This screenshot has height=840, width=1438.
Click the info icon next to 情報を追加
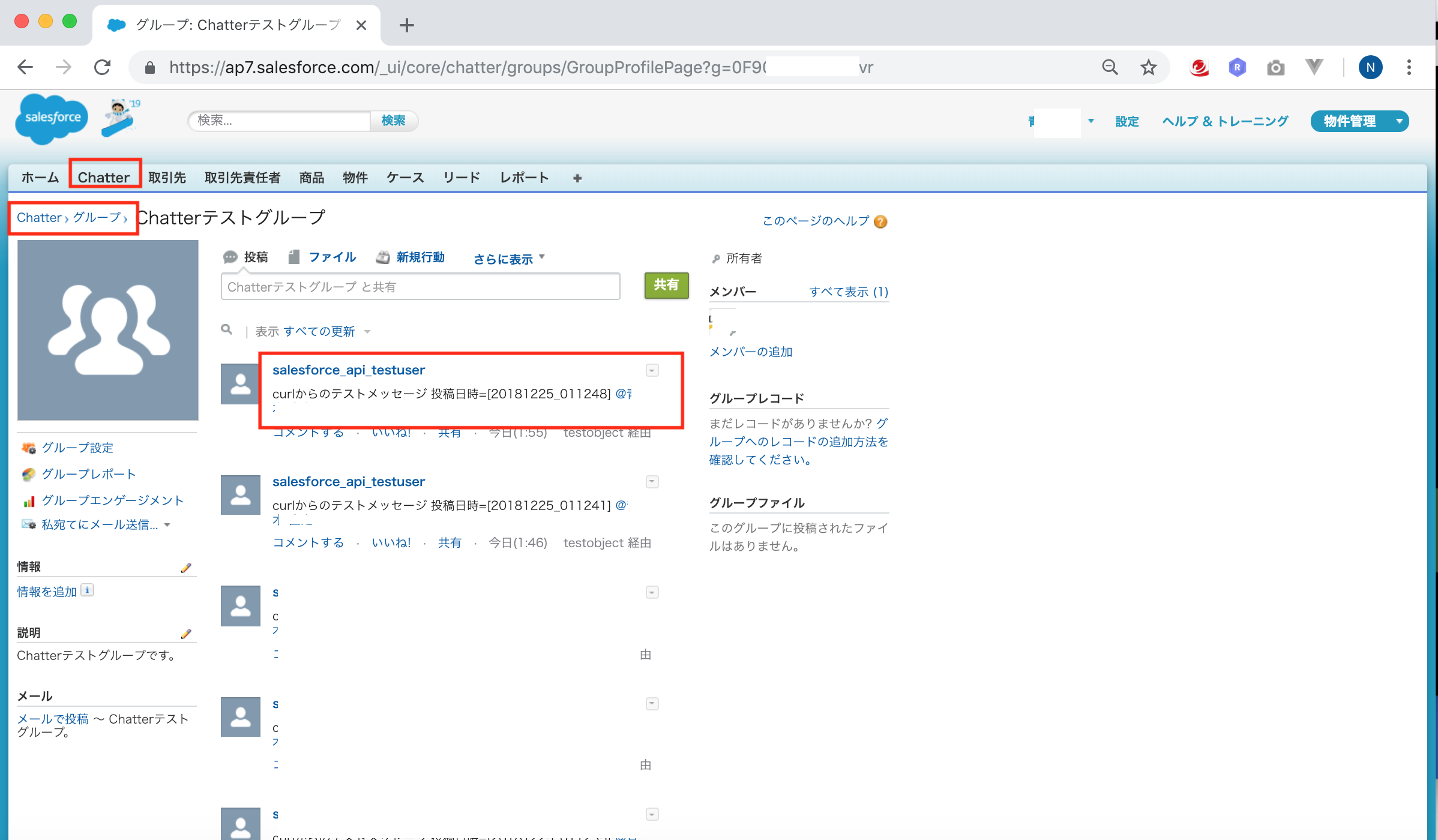point(88,590)
